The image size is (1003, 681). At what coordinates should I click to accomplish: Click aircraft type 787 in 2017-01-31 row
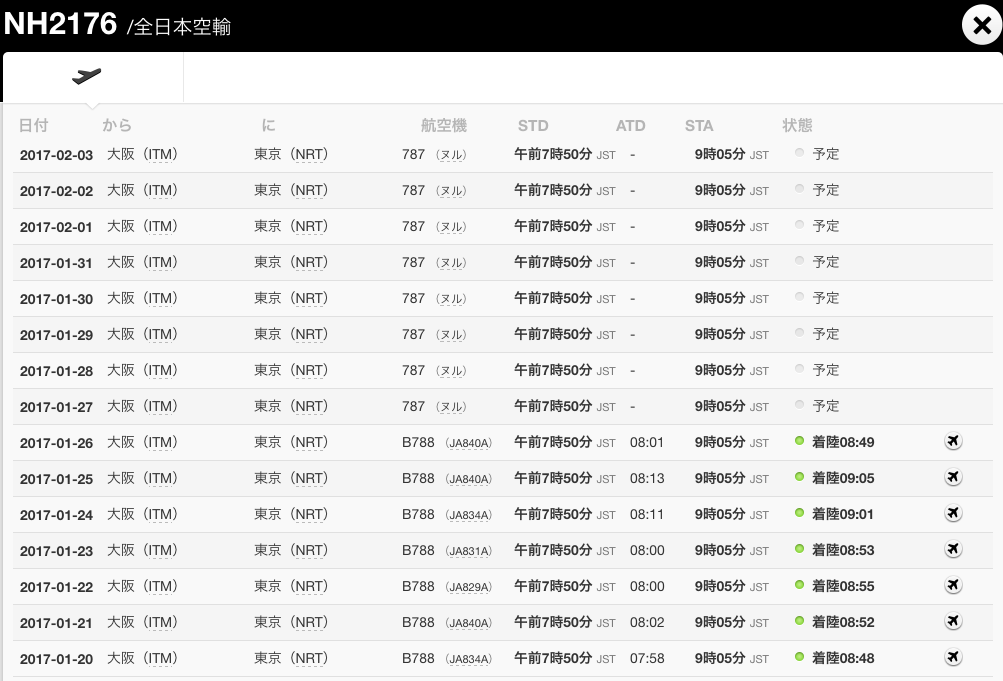[x=413, y=262]
